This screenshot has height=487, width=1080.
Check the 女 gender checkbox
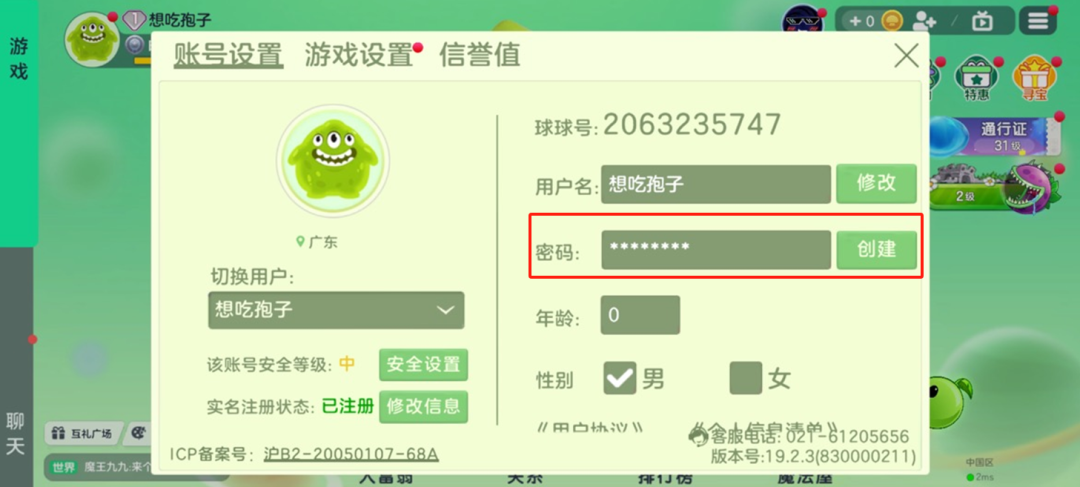pos(746,378)
